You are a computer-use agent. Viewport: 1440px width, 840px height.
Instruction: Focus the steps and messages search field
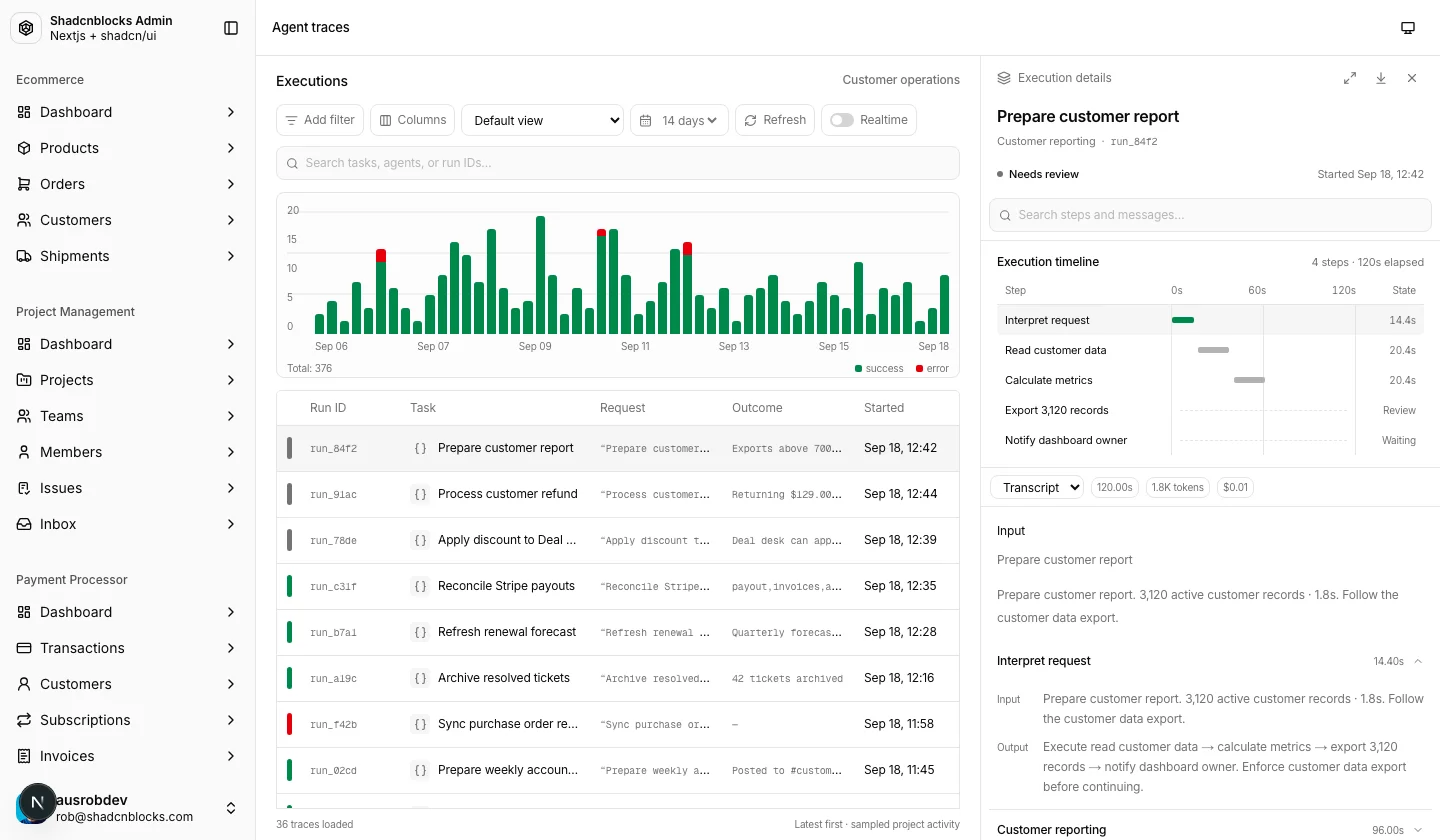pyautogui.click(x=1210, y=215)
